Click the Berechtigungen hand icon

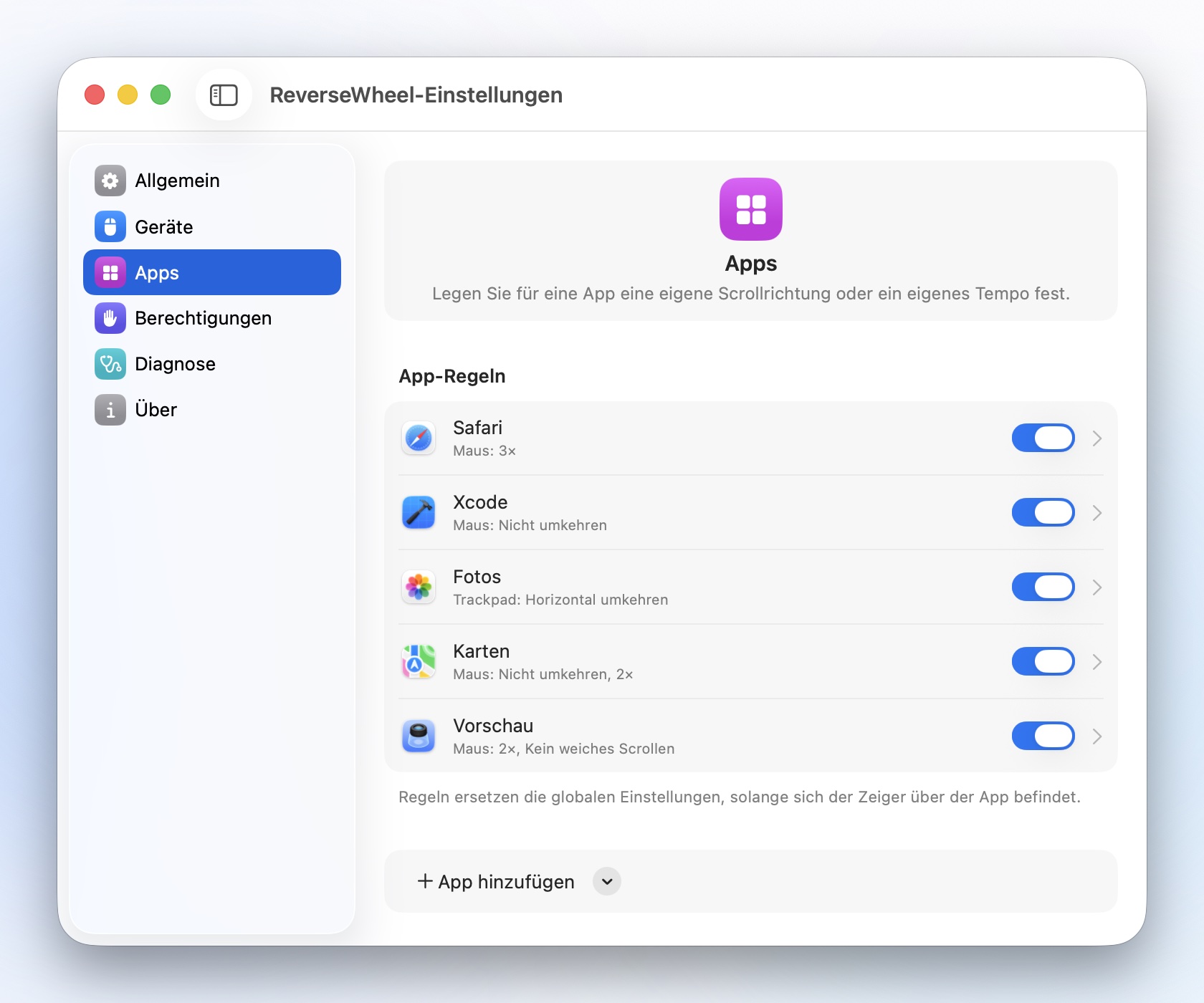[110, 318]
